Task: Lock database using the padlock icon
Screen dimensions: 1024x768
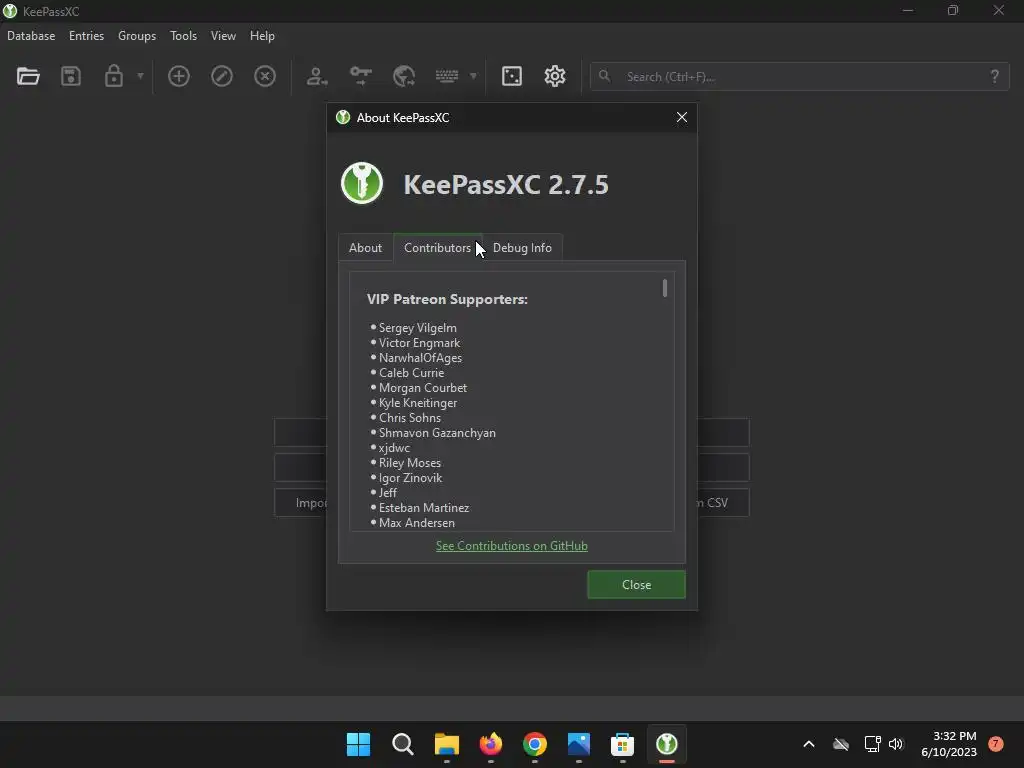Action: [x=114, y=76]
